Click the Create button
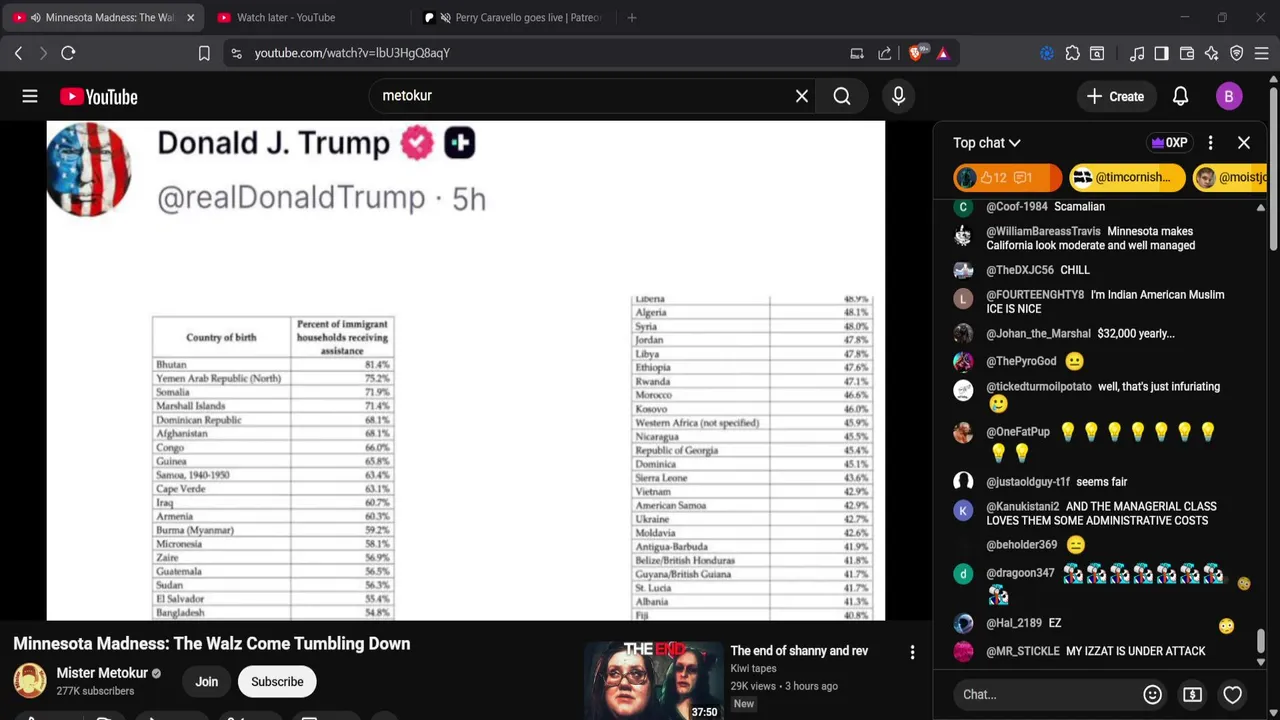 1116,96
